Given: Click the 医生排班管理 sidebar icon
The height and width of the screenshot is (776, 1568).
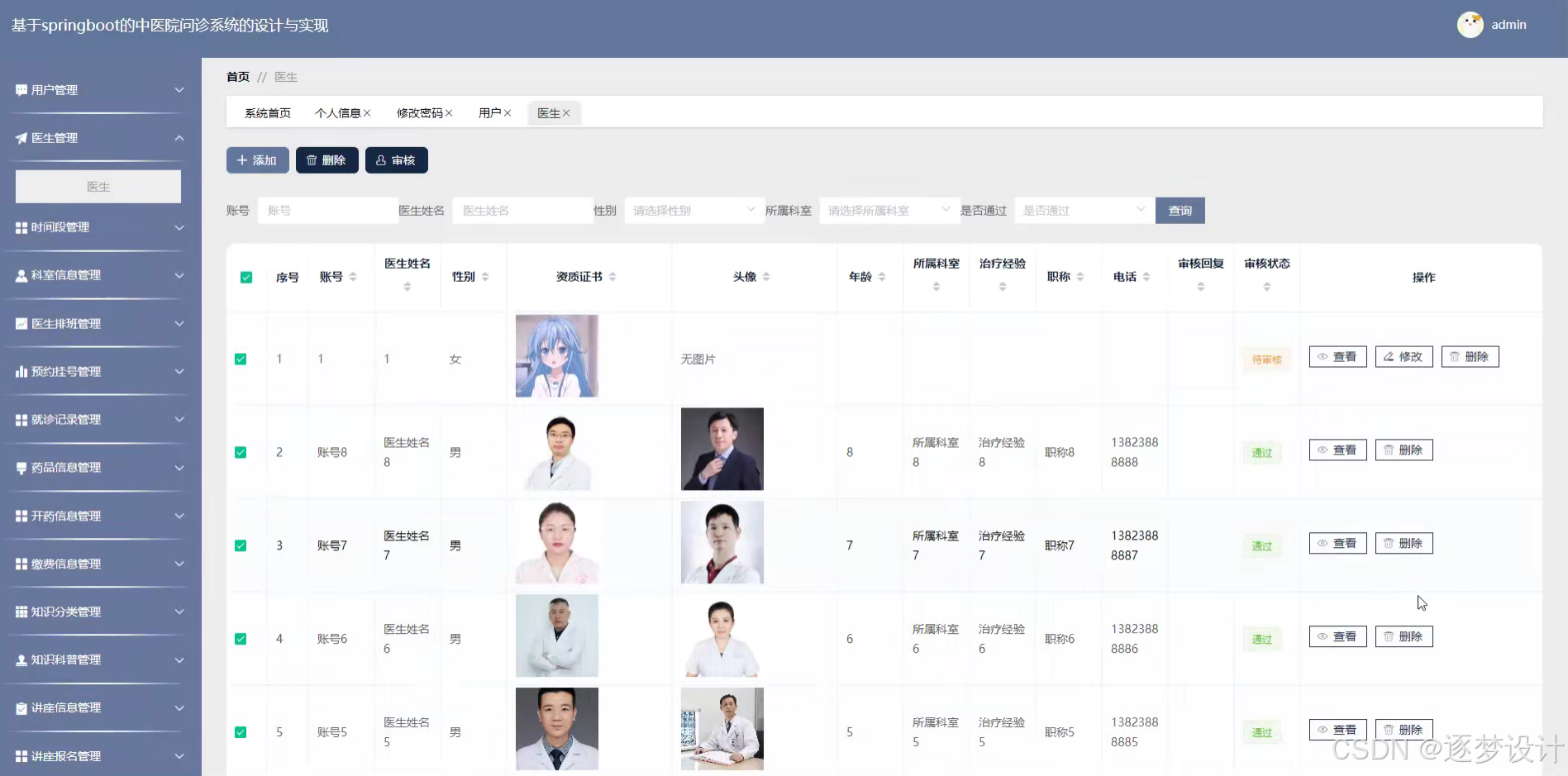Looking at the screenshot, I should pyautogui.click(x=21, y=324).
